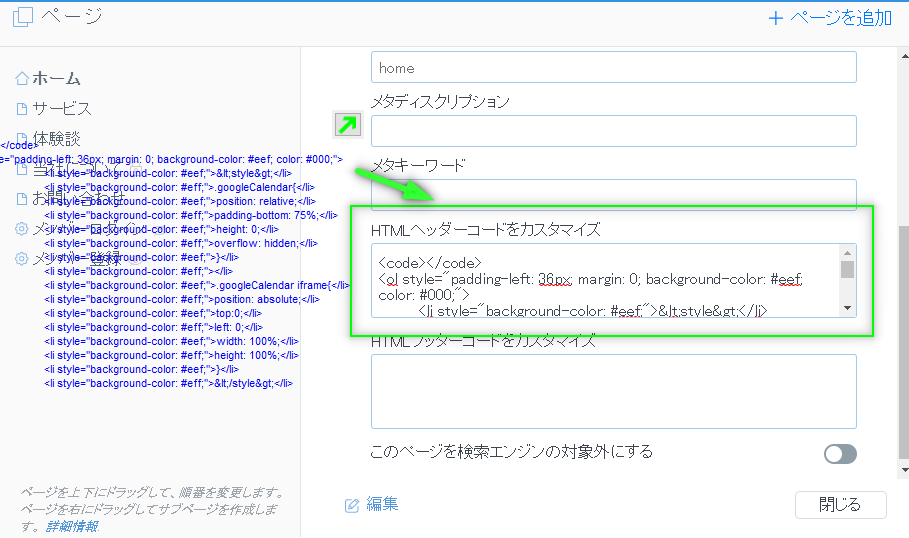Screen dimensions: 909x538
Task: Click ページを追加 to add a page
Action: pos(830,19)
